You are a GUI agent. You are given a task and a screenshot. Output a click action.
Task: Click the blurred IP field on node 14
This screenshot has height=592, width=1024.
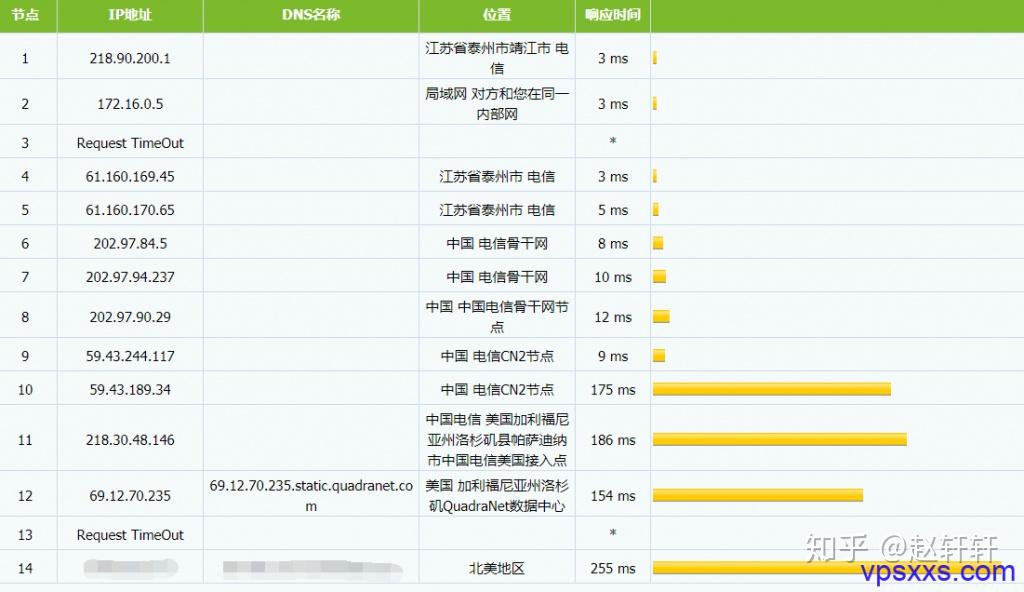coord(130,567)
